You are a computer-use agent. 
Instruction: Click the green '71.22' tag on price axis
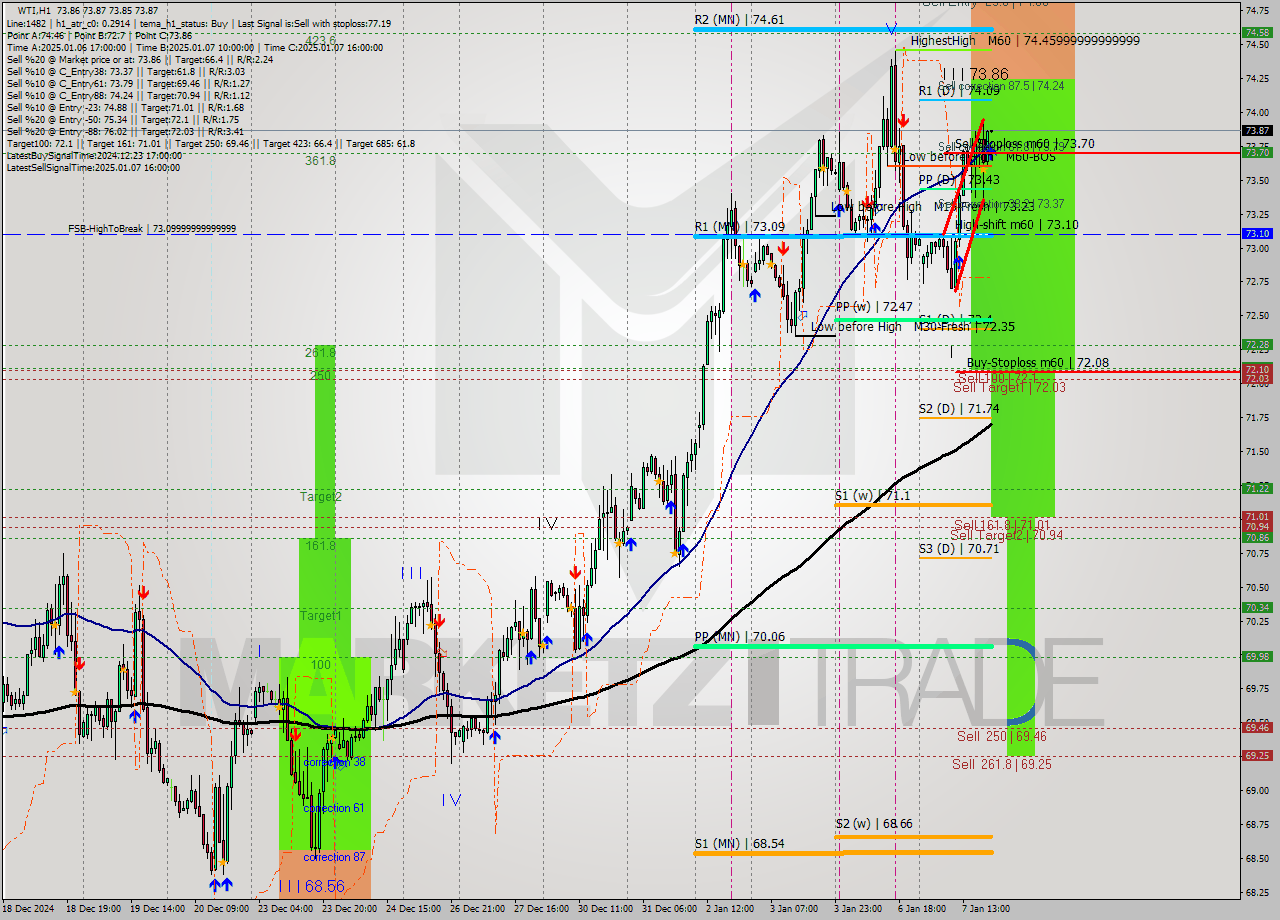[1257, 488]
